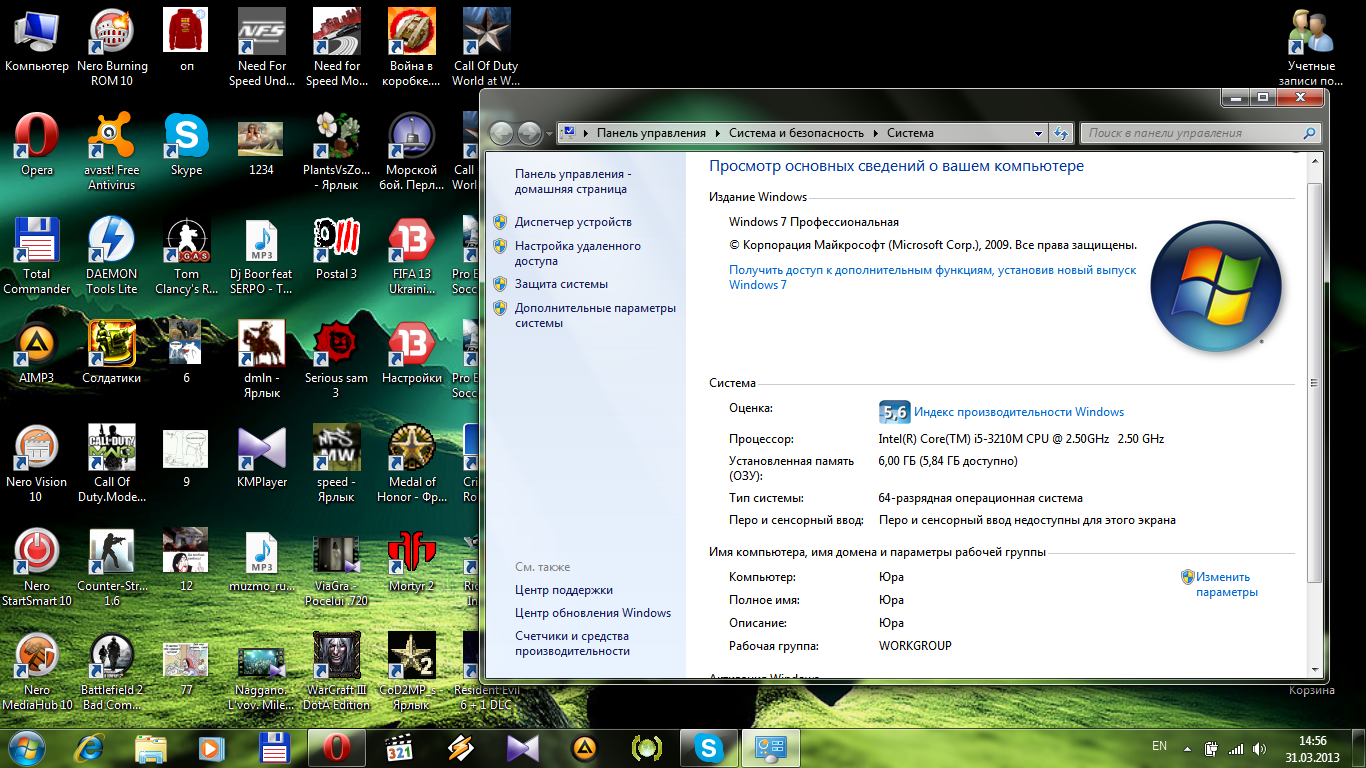Select the Dj Boor feat SERPO MP3 file

(261, 255)
